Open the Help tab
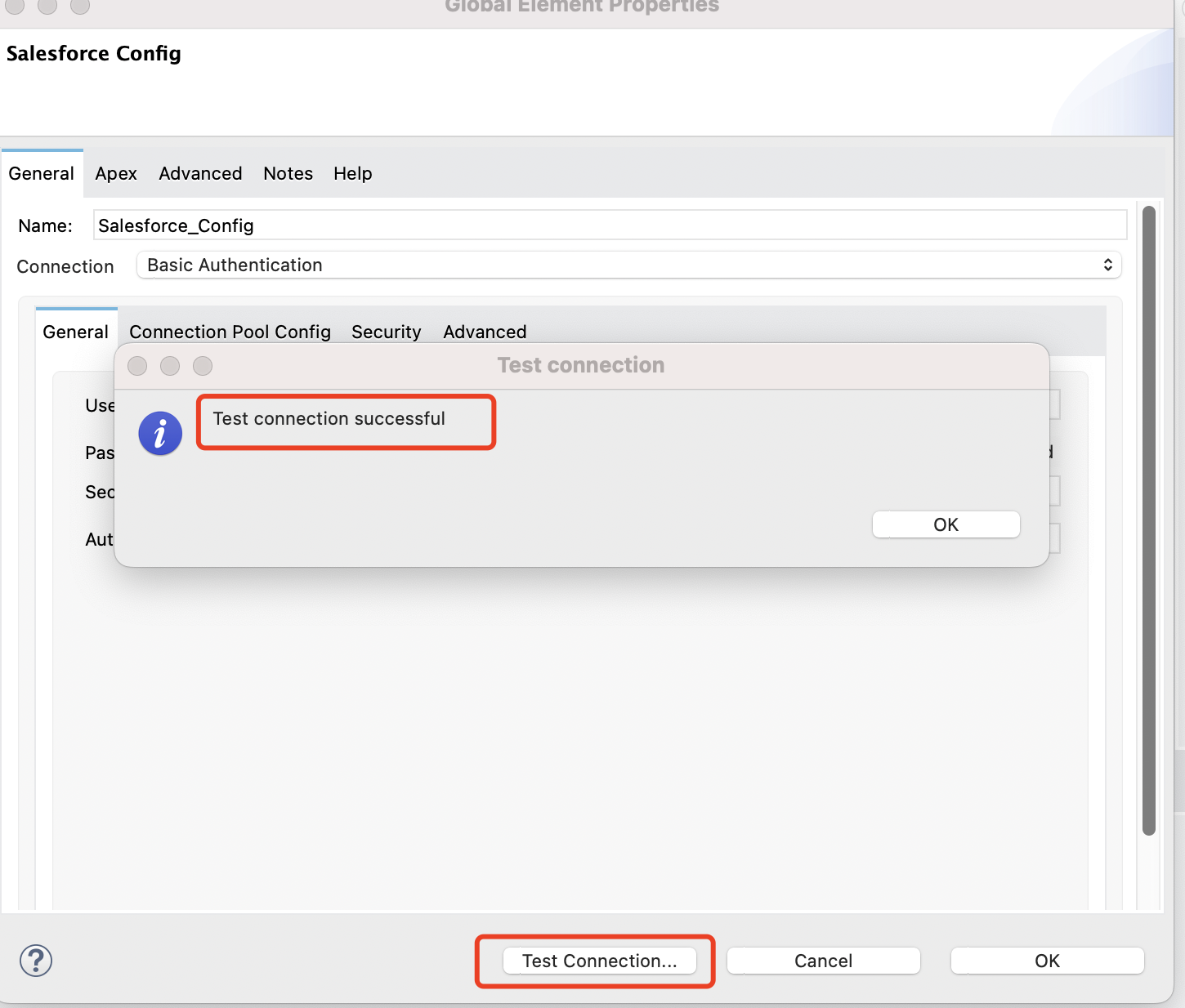 pos(353,173)
